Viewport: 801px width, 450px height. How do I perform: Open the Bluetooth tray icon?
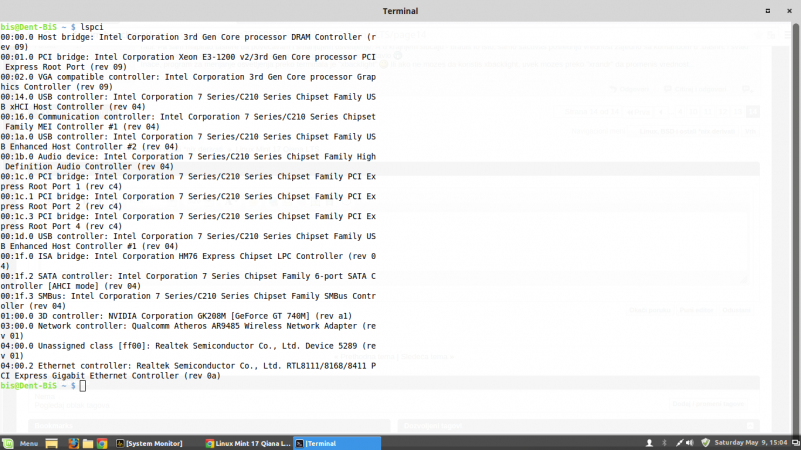point(664,443)
